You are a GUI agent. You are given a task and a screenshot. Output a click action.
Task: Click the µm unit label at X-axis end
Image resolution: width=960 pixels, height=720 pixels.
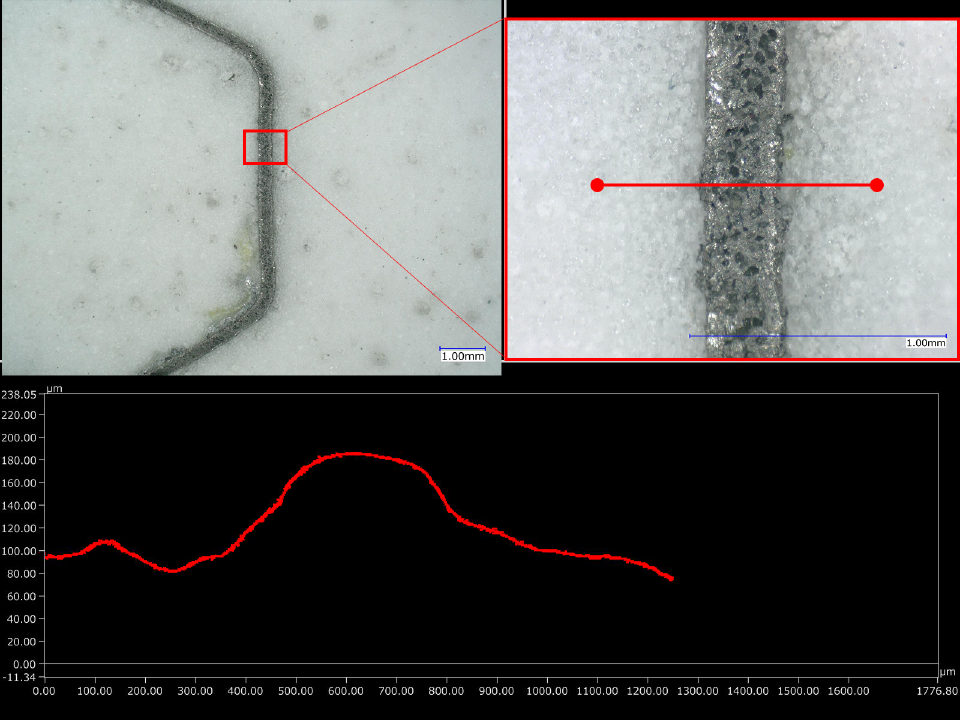(947, 671)
